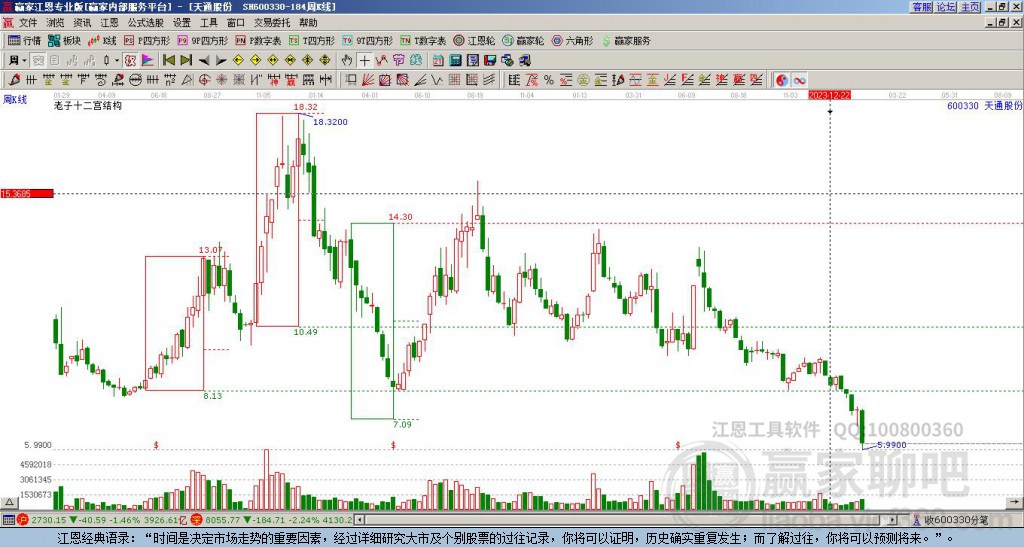The image size is (1024, 548).
Task: Open the 浏览 menu
Action: (56, 23)
